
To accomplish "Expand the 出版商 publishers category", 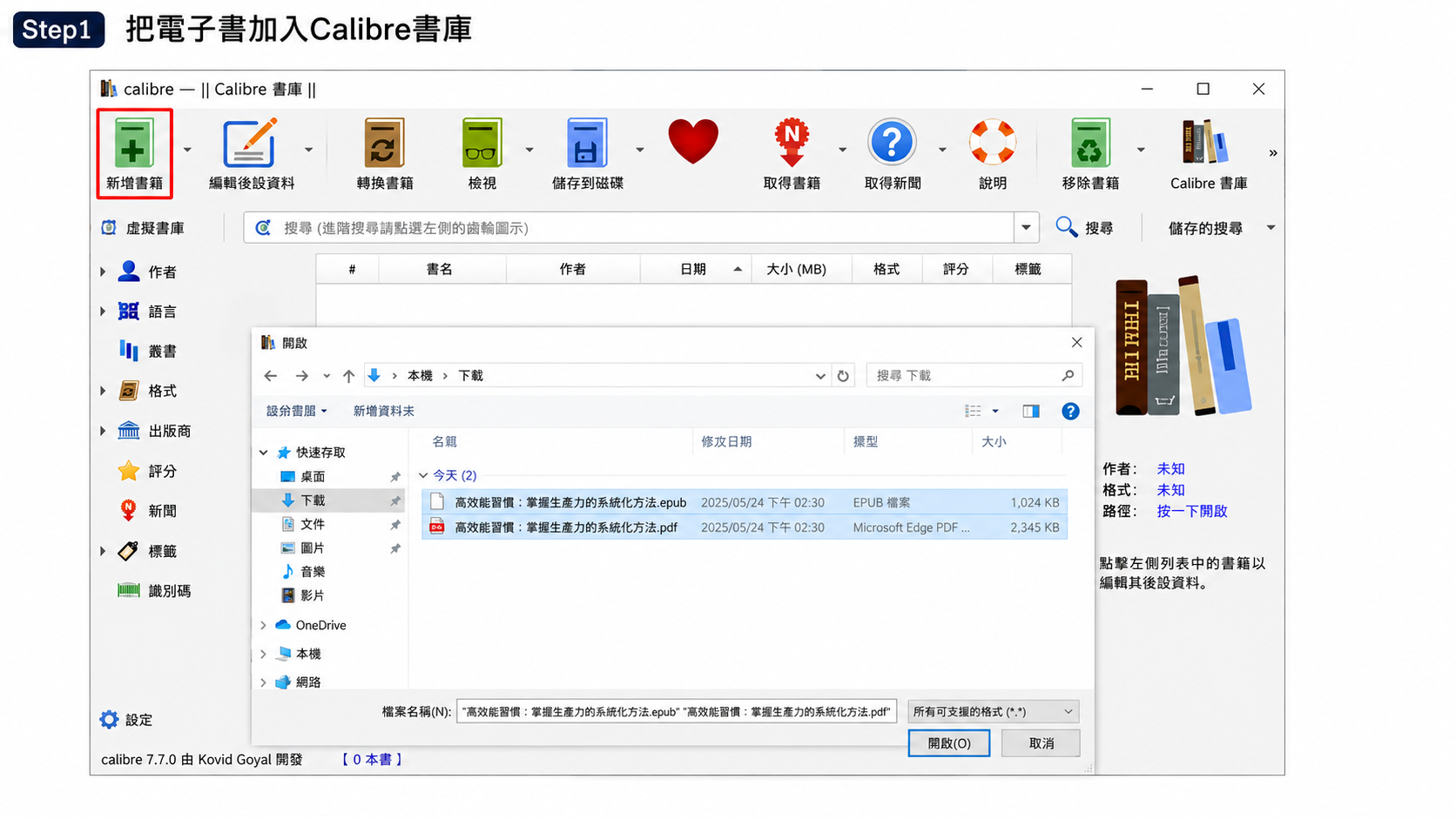I will (103, 431).
